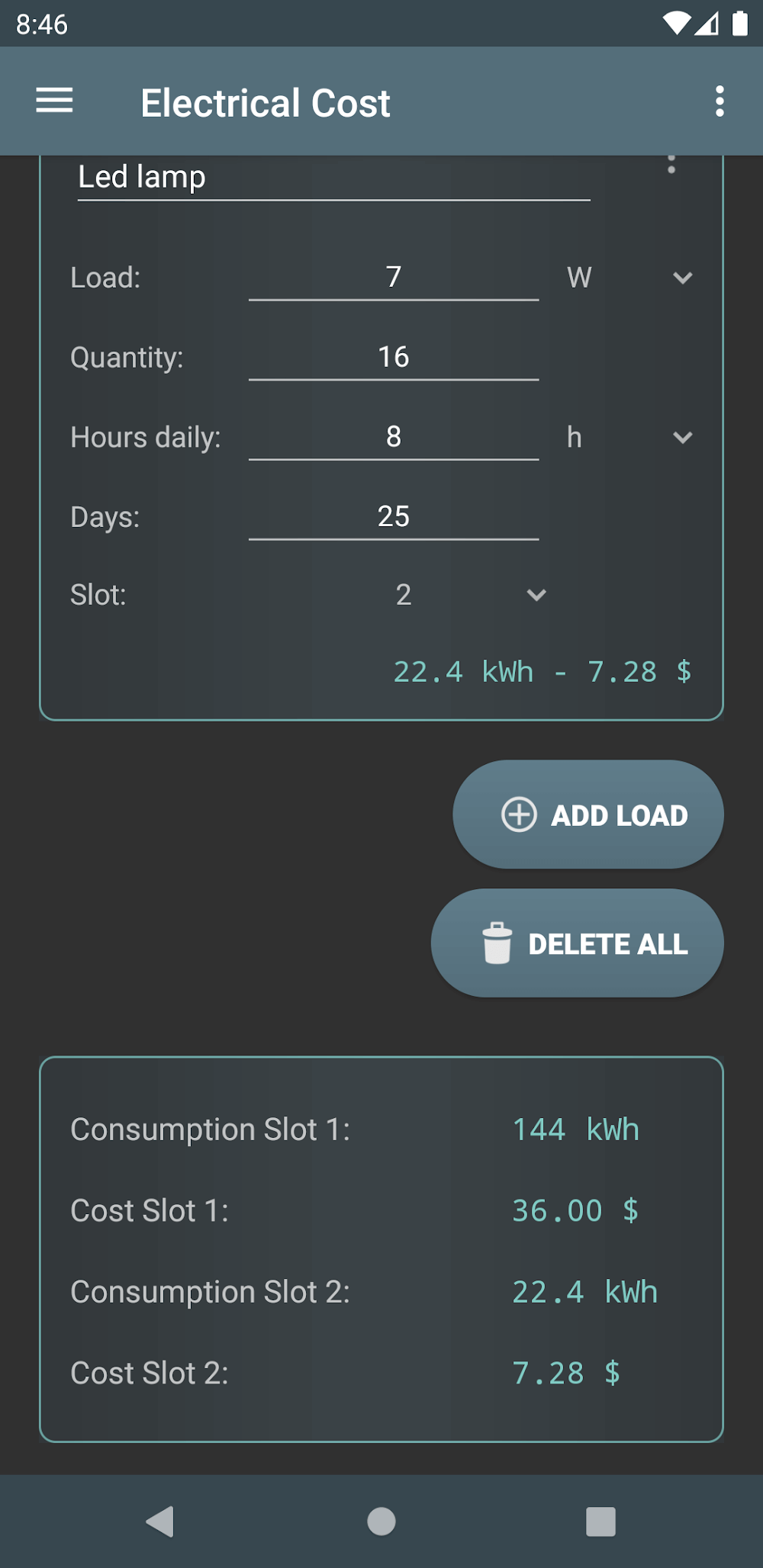Click the ADD LOAD button label
This screenshot has width=763, height=1568.
tap(620, 815)
